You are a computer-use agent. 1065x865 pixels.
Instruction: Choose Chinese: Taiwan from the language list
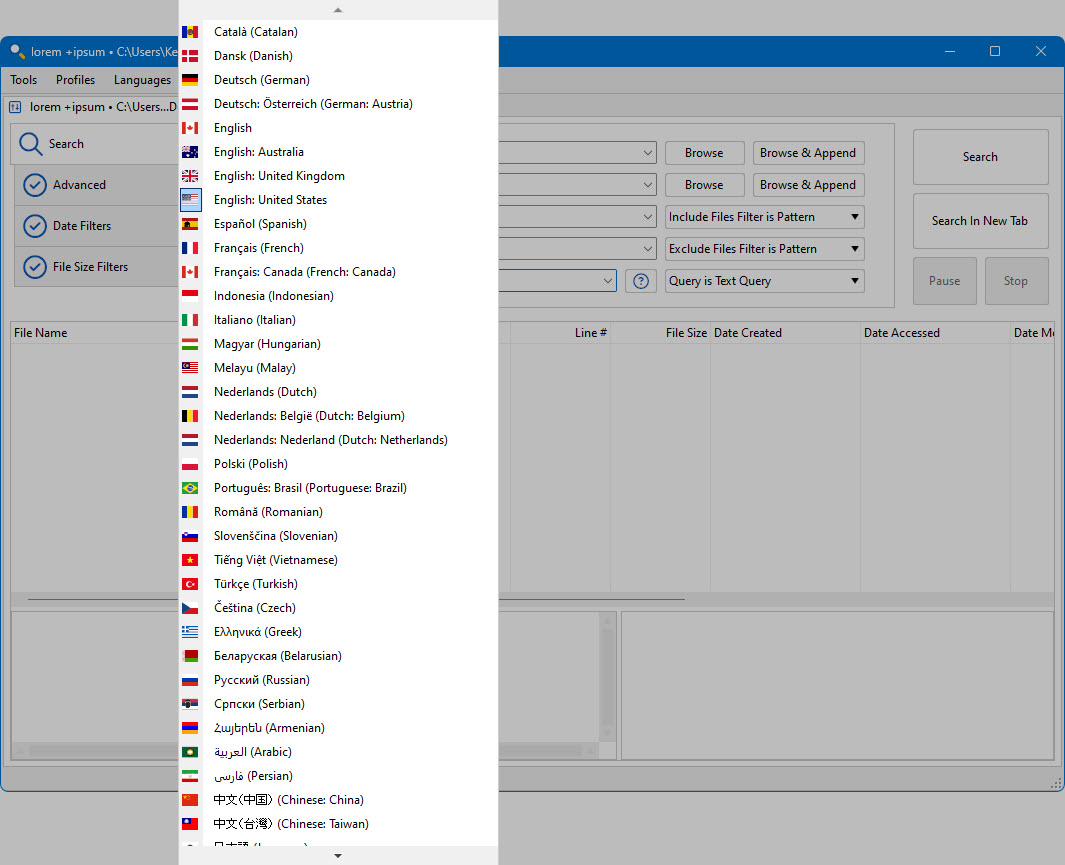[x=338, y=824]
